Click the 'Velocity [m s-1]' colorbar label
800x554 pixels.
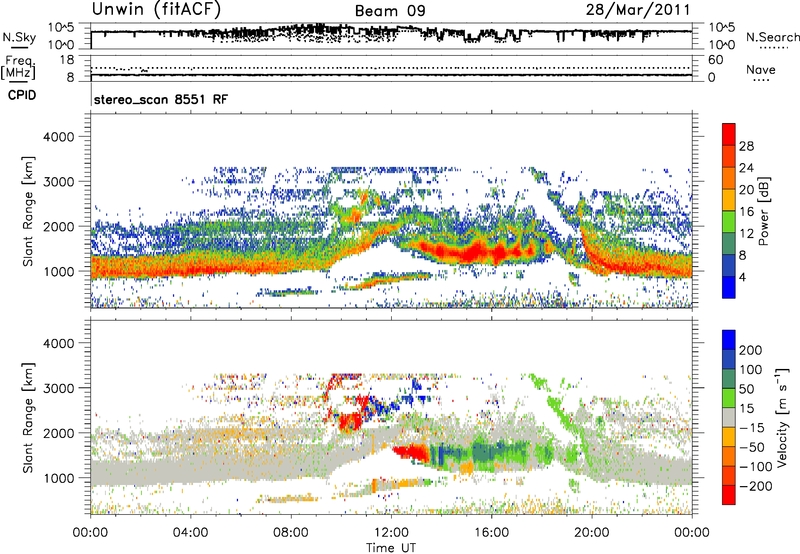(782, 417)
